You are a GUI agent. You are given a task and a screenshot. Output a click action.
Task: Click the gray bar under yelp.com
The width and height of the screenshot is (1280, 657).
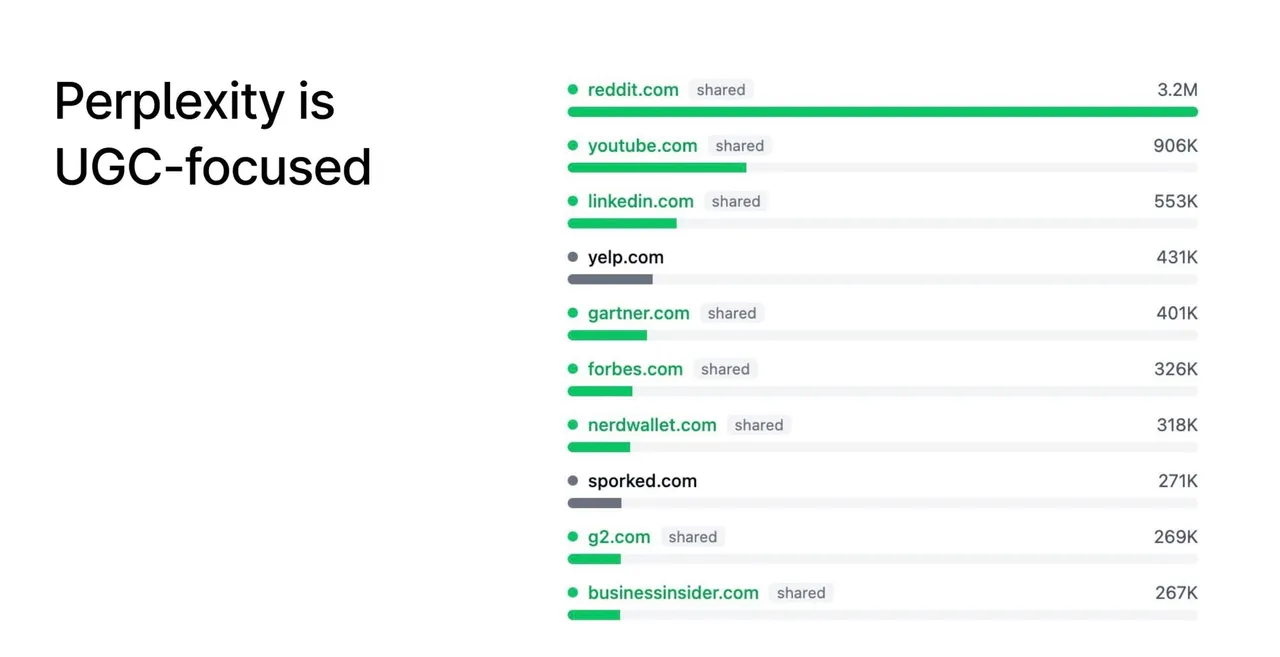[x=610, y=280]
